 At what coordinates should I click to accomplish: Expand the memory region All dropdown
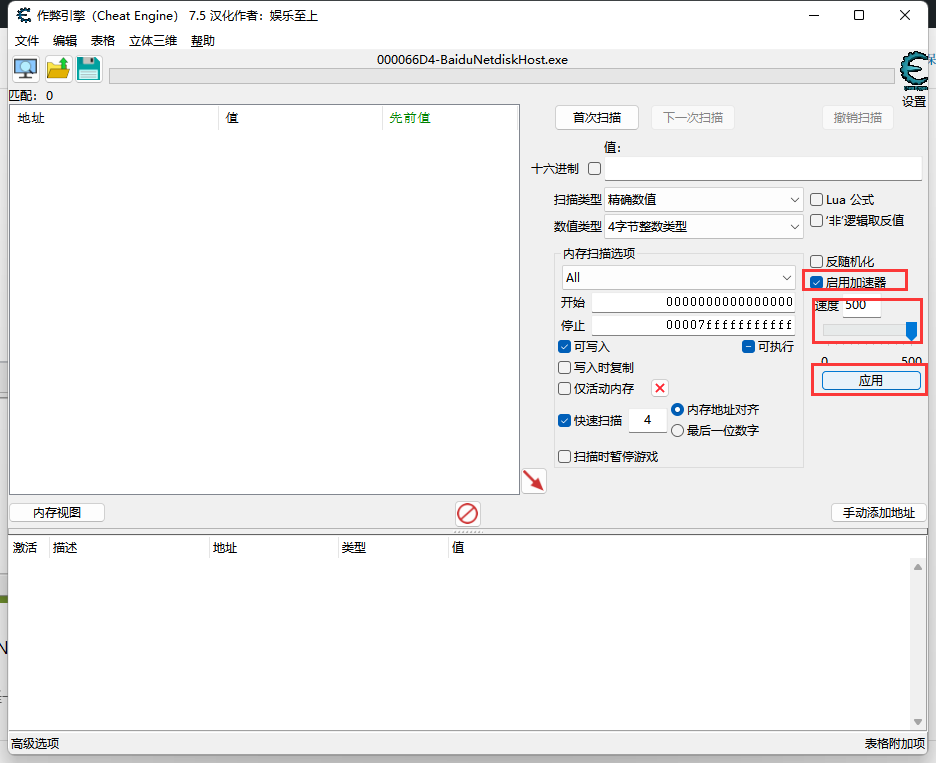679,277
